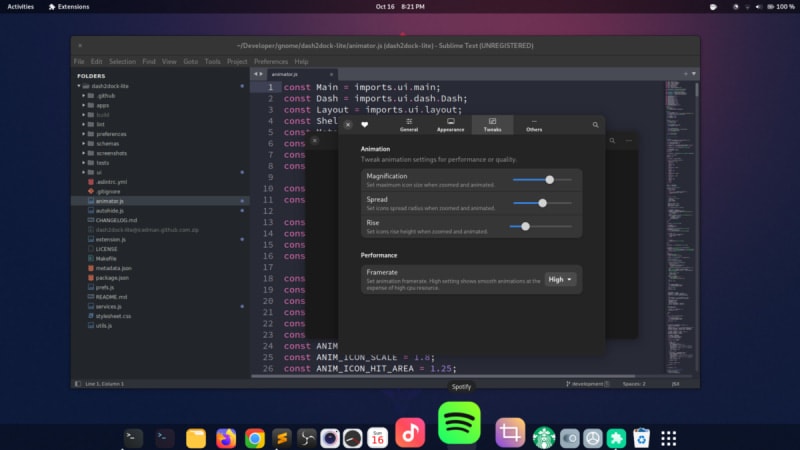
Task: Open the Music app in the dock
Action: tap(410, 432)
